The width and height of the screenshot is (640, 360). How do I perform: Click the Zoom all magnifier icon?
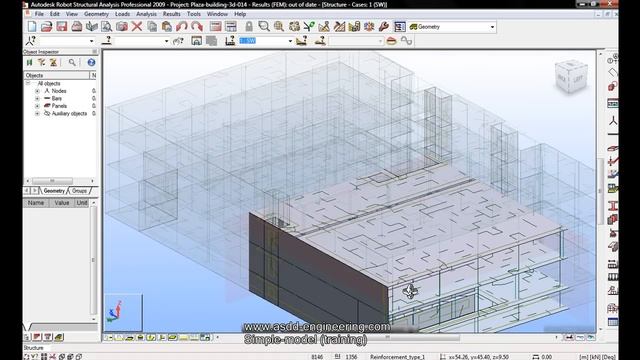[279, 27]
